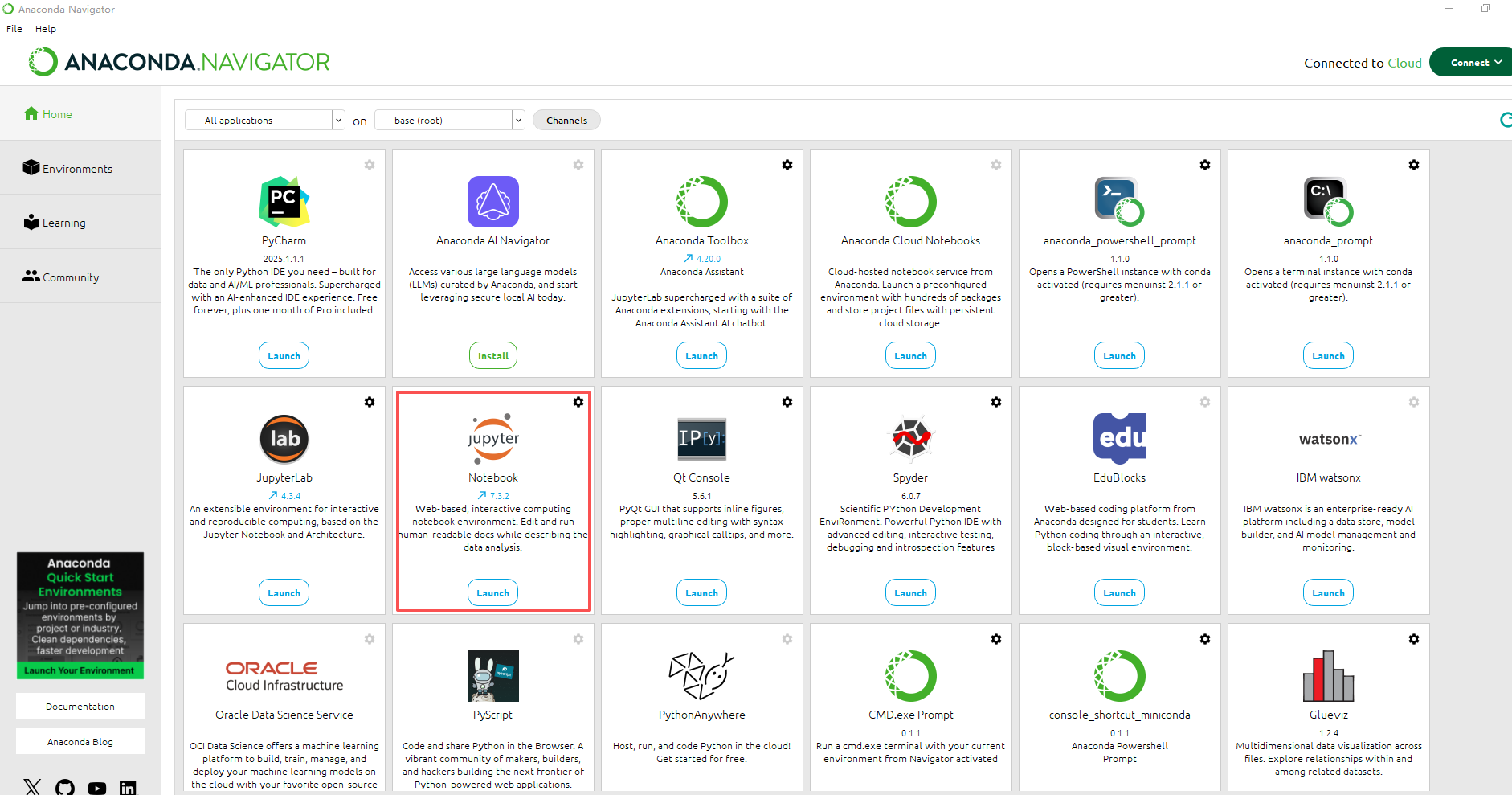Viewport: 1512px width, 795px height.
Task: Click Anaconda Toolbox version 4.20.0 update link
Action: coord(702,259)
